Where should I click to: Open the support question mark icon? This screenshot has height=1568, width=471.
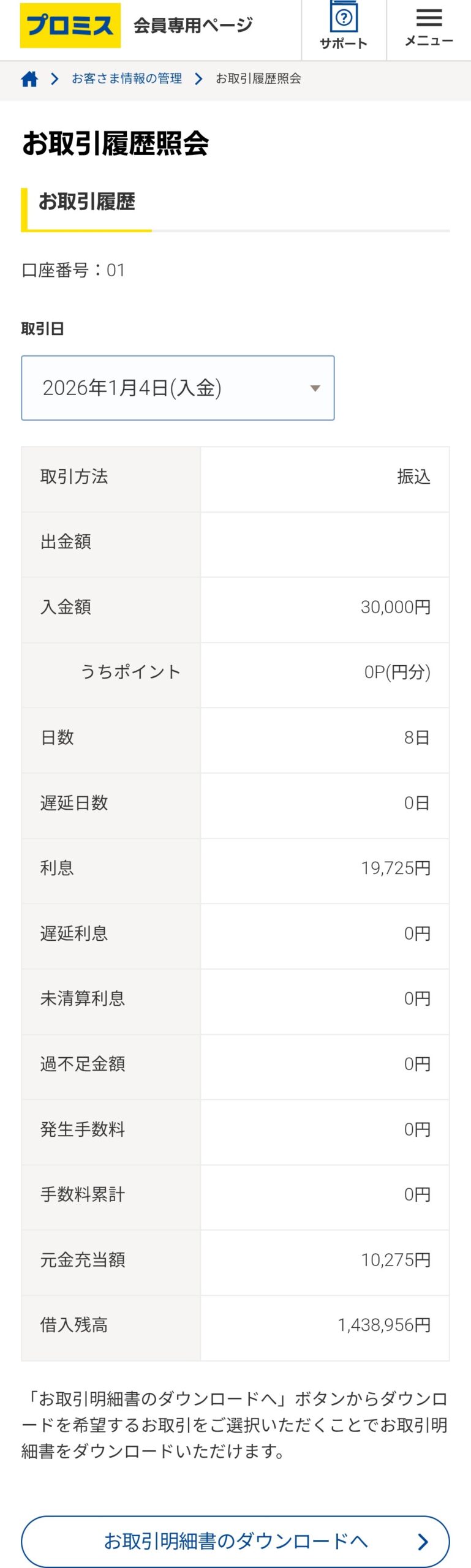(x=344, y=17)
